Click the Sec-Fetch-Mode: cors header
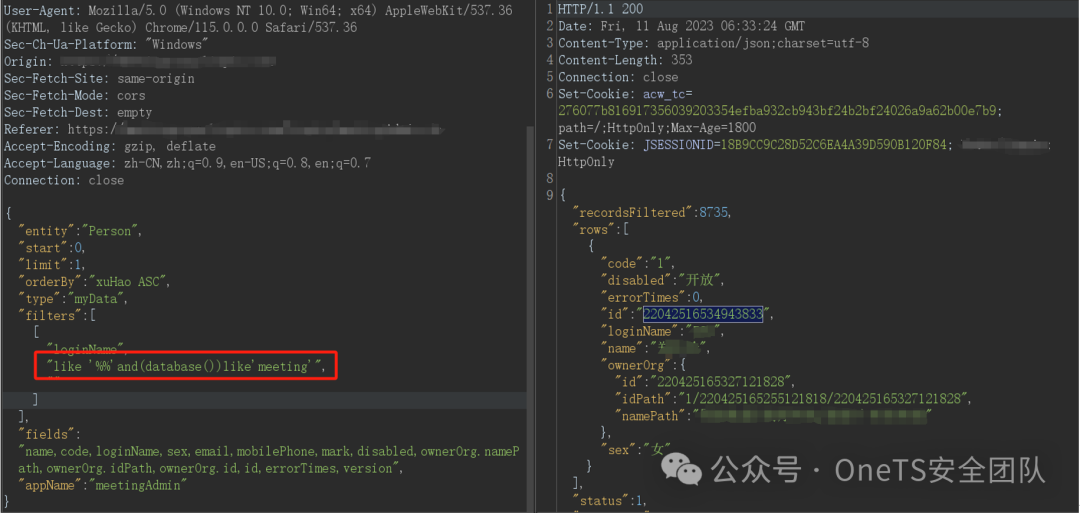 [x=74, y=95]
